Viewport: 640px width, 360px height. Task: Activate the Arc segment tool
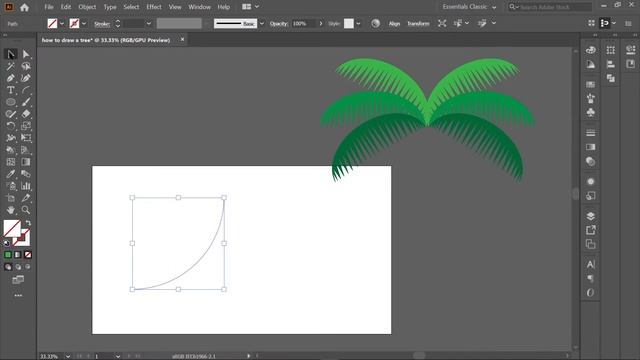(26, 90)
